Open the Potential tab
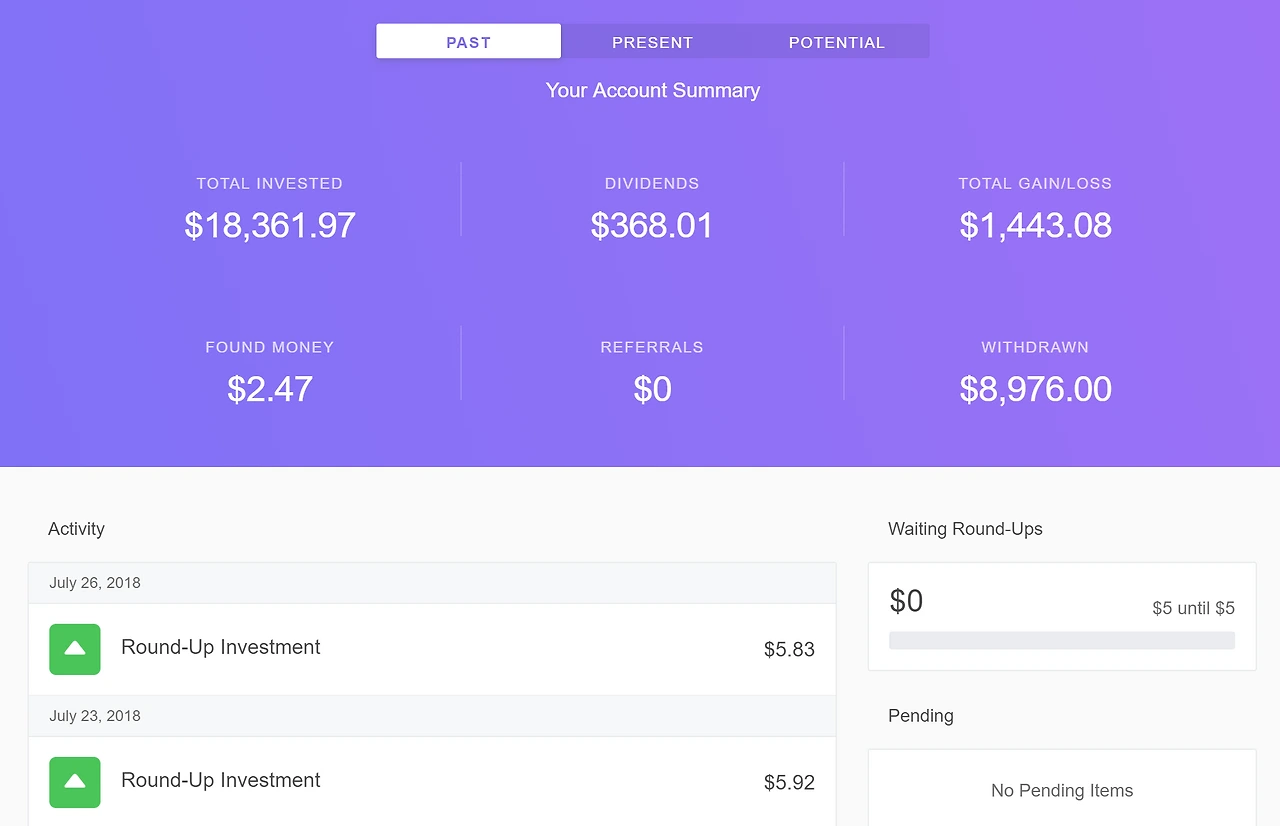 pos(837,42)
